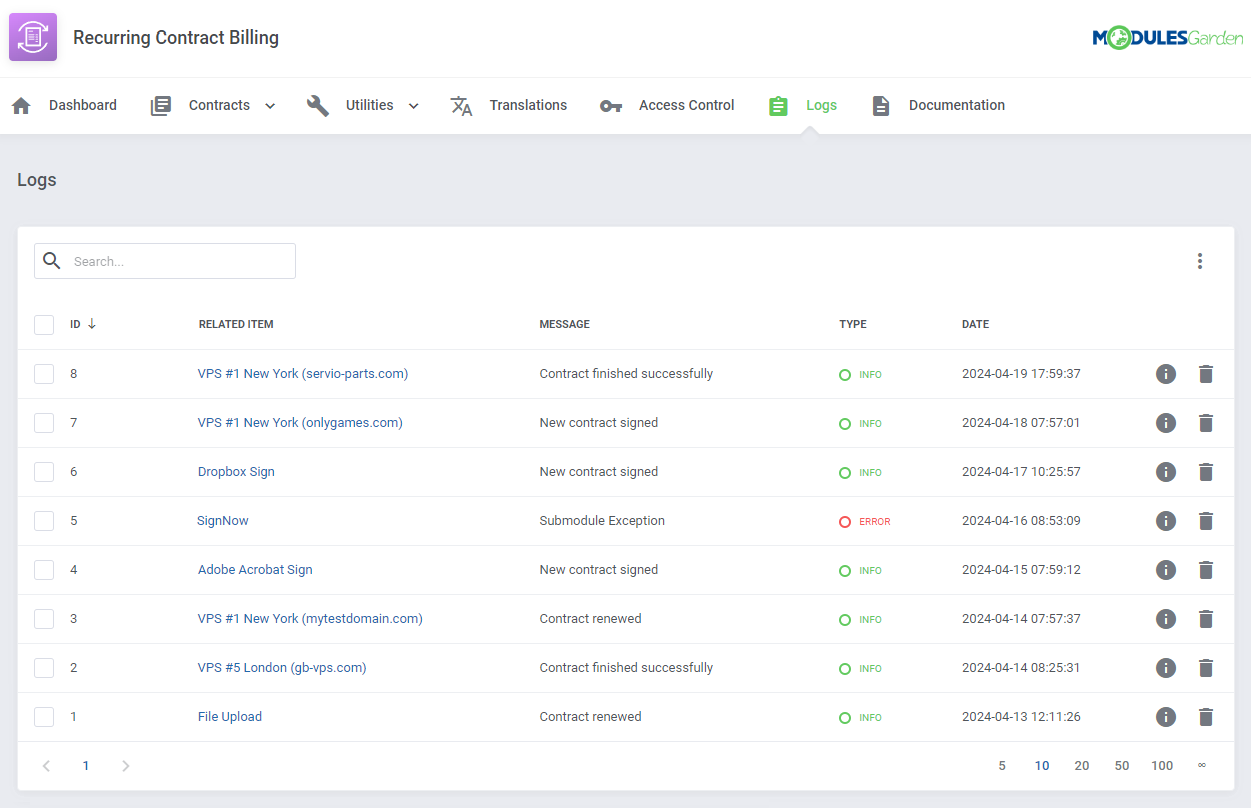The height and width of the screenshot is (808, 1251).
Task: Tick the VPS #5 London row checkbox
Action: point(44,668)
